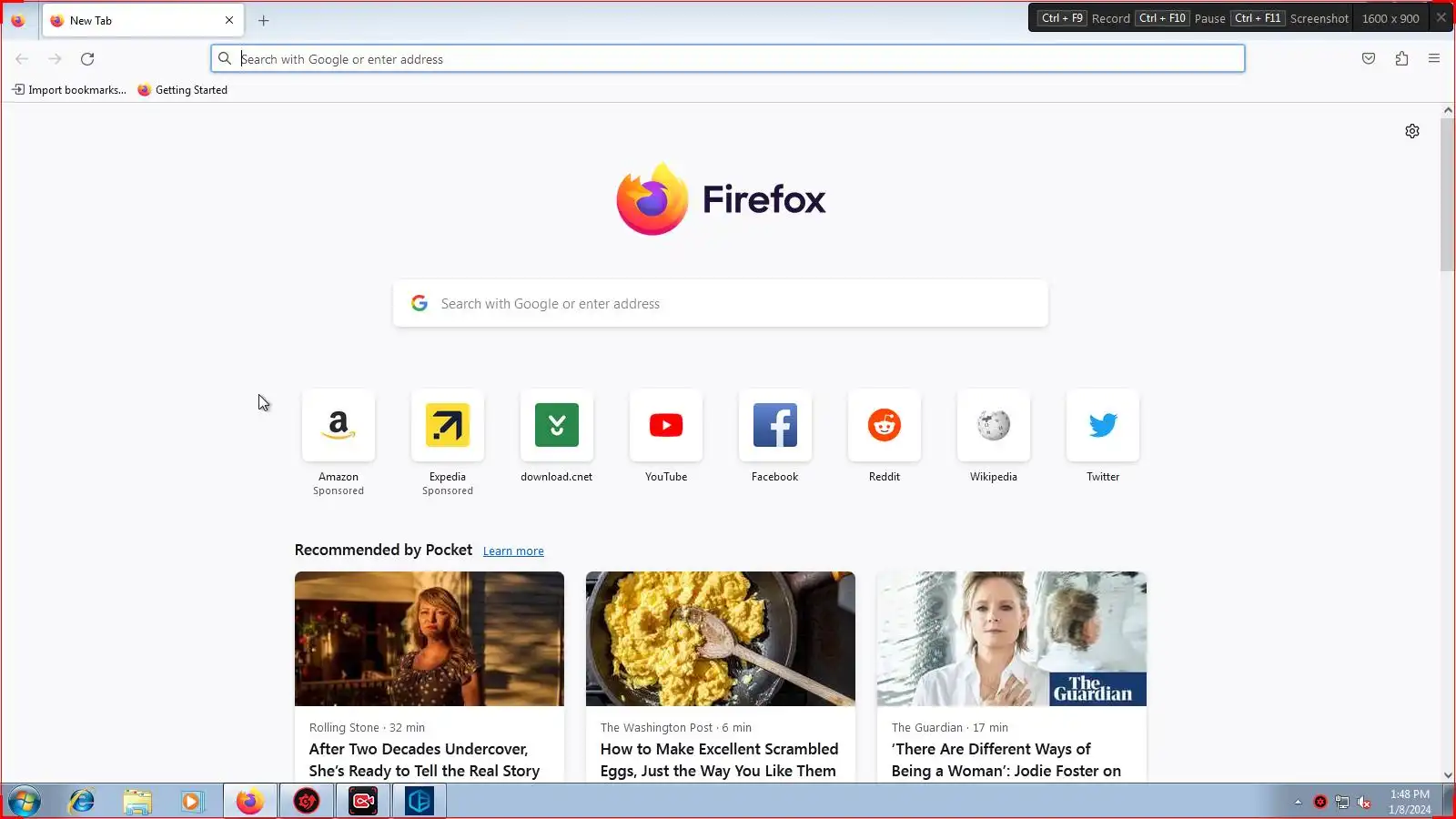Click the Jodie Foster article thumbnail
Image resolution: width=1456 pixels, height=819 pixels.
pos(1012,639)
